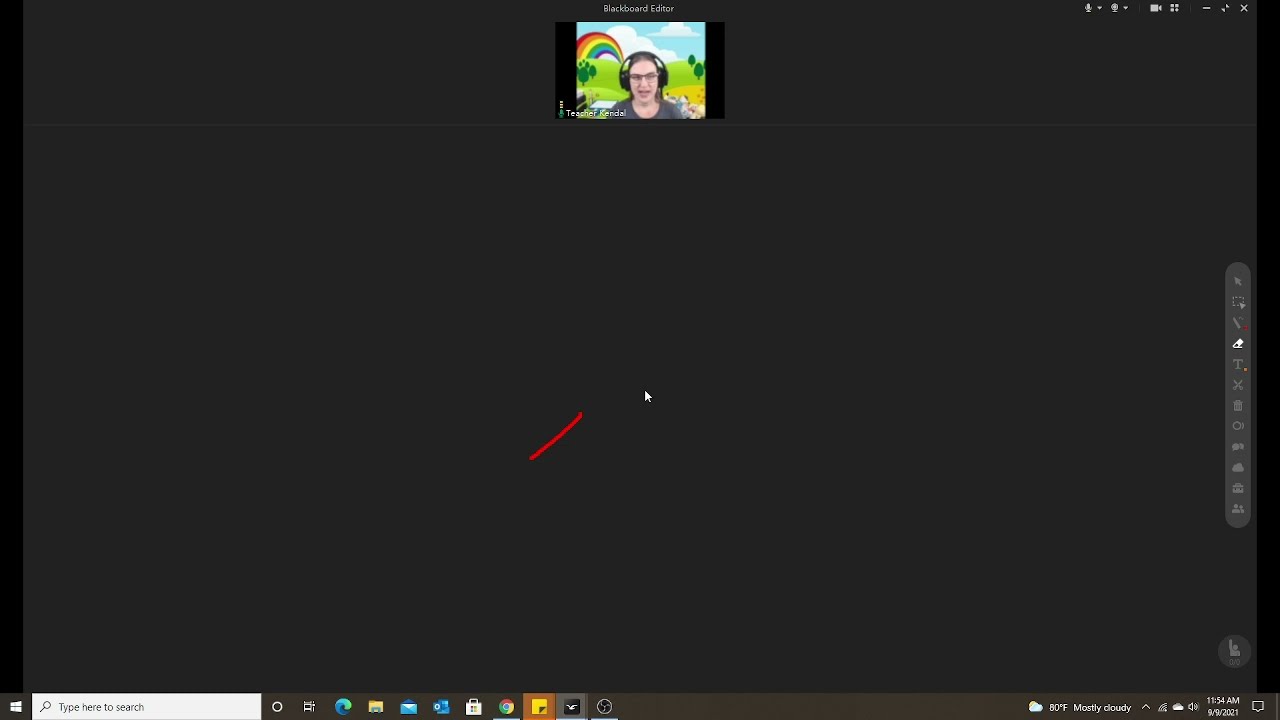Click the circular record icon in tool panel
The image size is (1280, 720).
coord(1238,426)
